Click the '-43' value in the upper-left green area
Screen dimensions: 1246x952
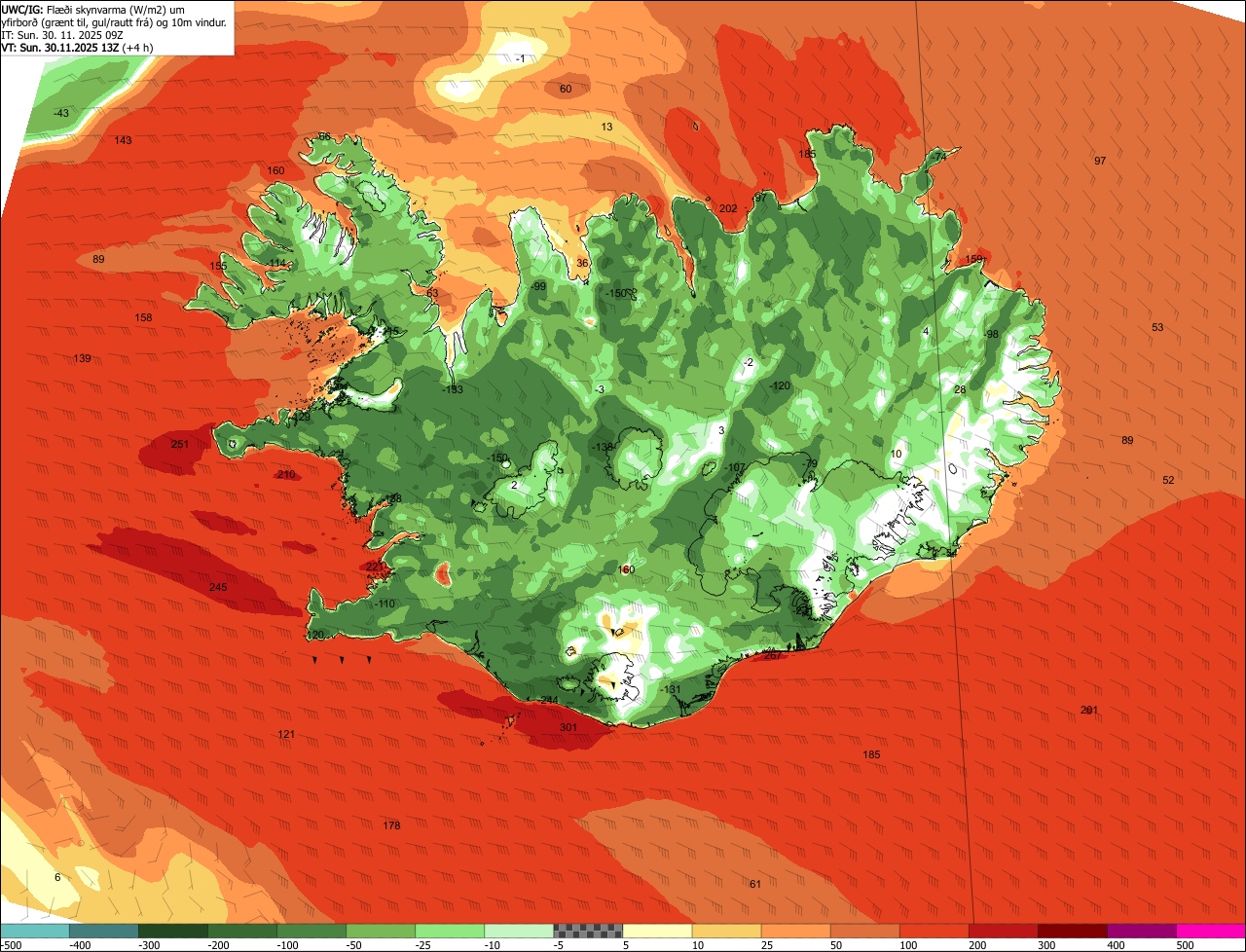coord(61,113)
